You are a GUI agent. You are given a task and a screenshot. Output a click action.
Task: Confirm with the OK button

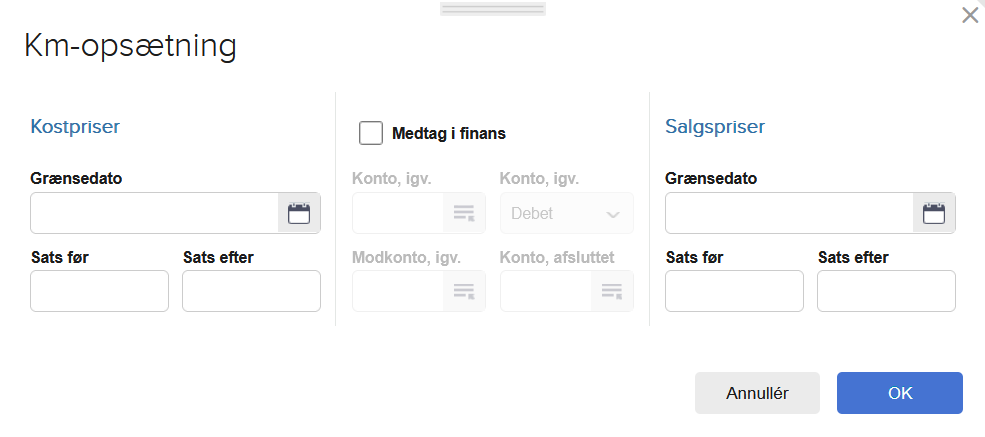pyautogui.click(x=899, y=393)
